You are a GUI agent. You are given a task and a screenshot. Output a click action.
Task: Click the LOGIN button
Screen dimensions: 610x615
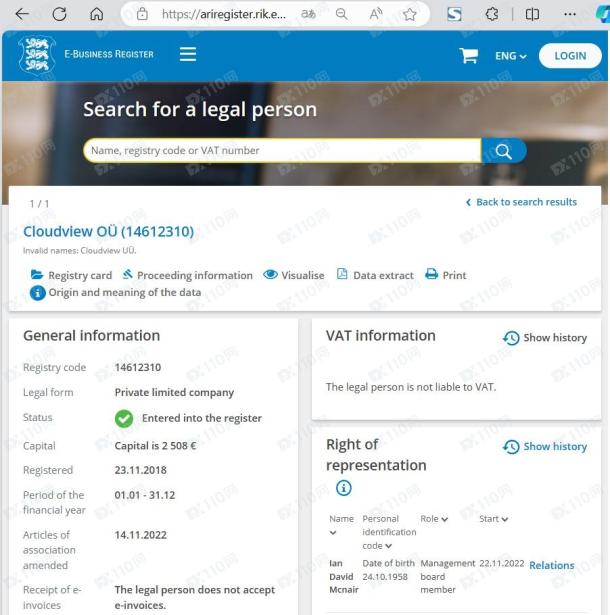pos(570,56)
